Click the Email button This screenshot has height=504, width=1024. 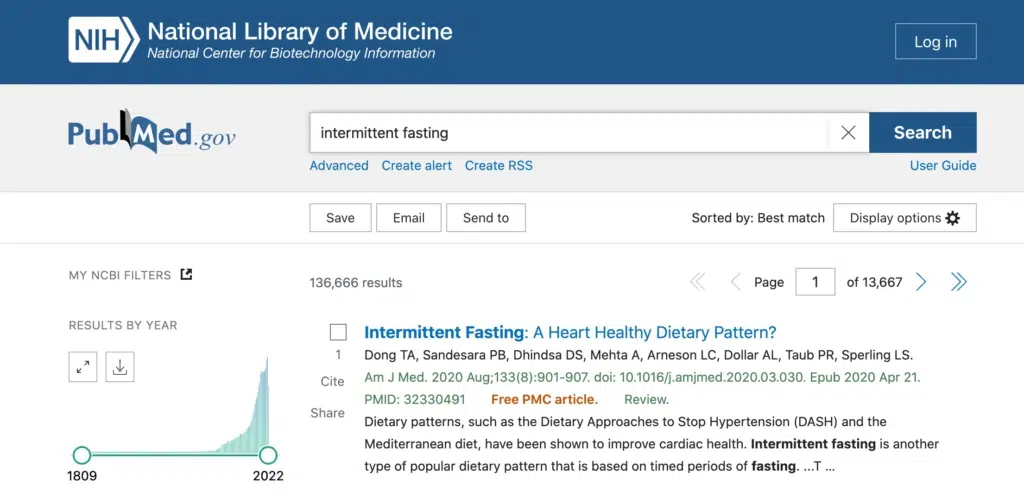[x=408, y=218]
